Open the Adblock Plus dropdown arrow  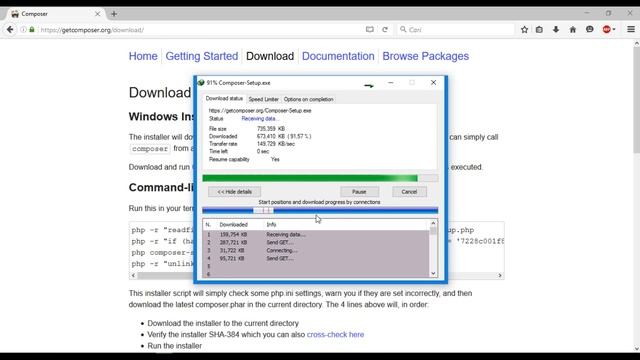tap(614, 30)
